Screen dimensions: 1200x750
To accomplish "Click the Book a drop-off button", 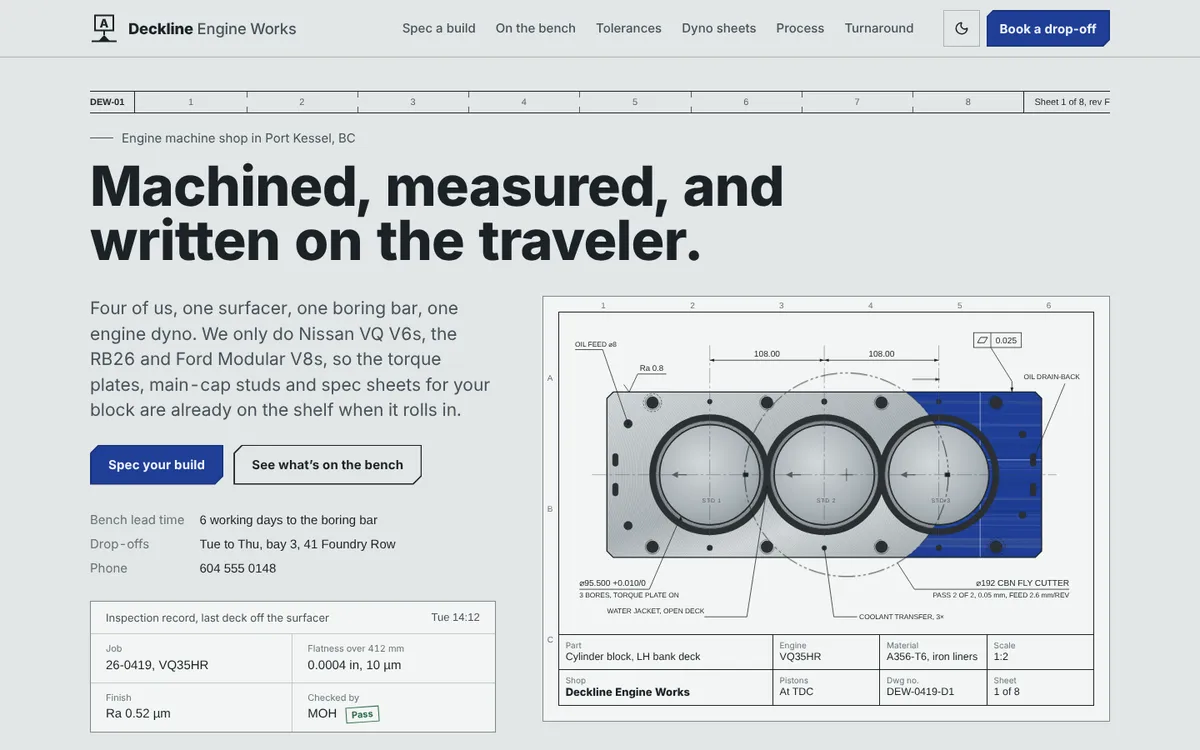I will (1048, 28).
